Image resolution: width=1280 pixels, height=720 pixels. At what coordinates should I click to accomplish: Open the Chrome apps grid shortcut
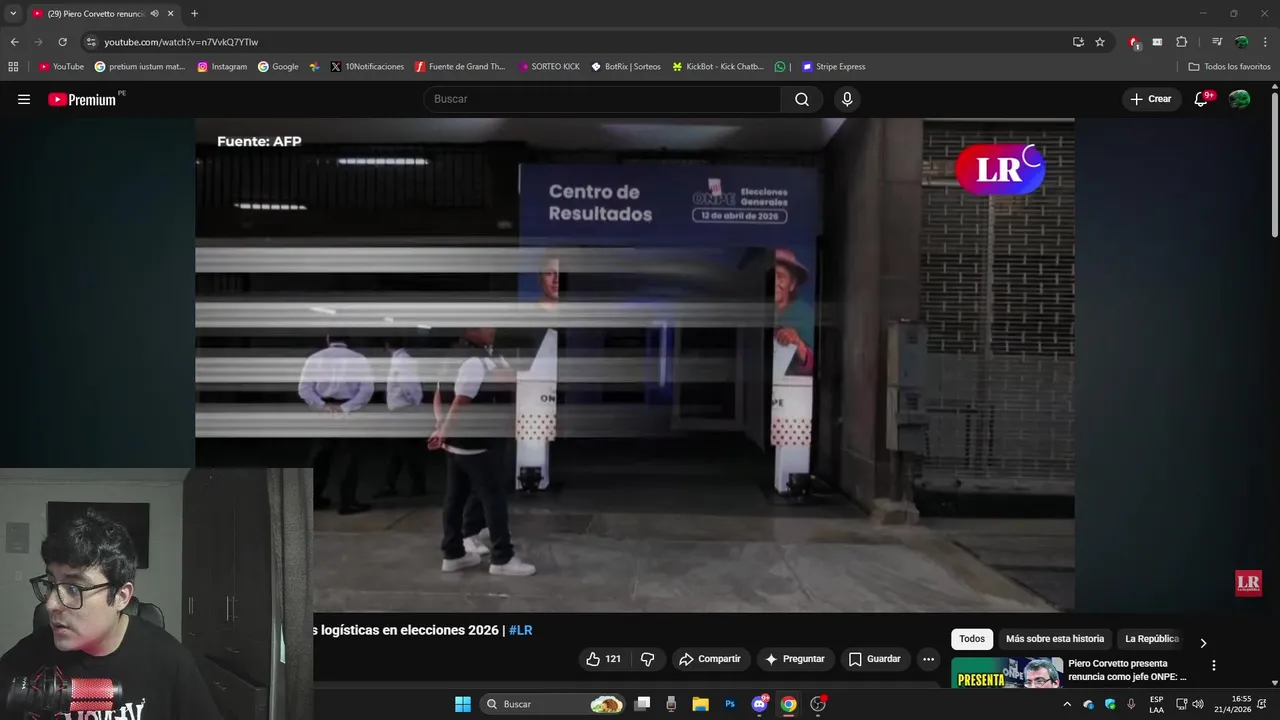pos(13,67)
